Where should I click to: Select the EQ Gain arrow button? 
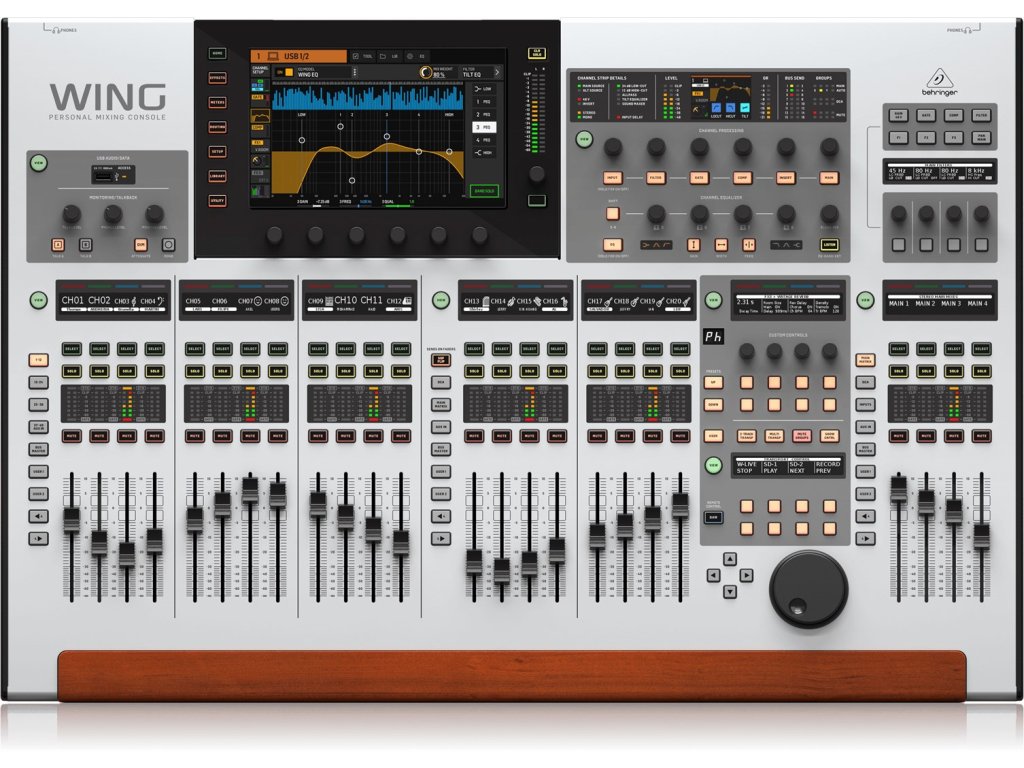pos(694,245)
